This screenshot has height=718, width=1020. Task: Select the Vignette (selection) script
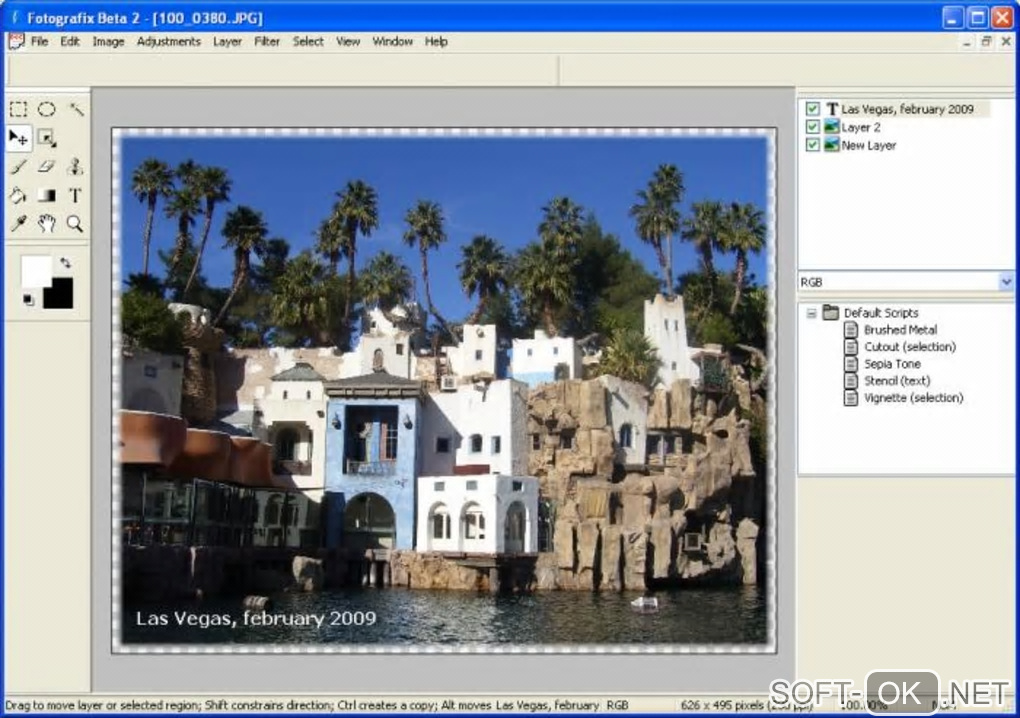coord(913,398)
